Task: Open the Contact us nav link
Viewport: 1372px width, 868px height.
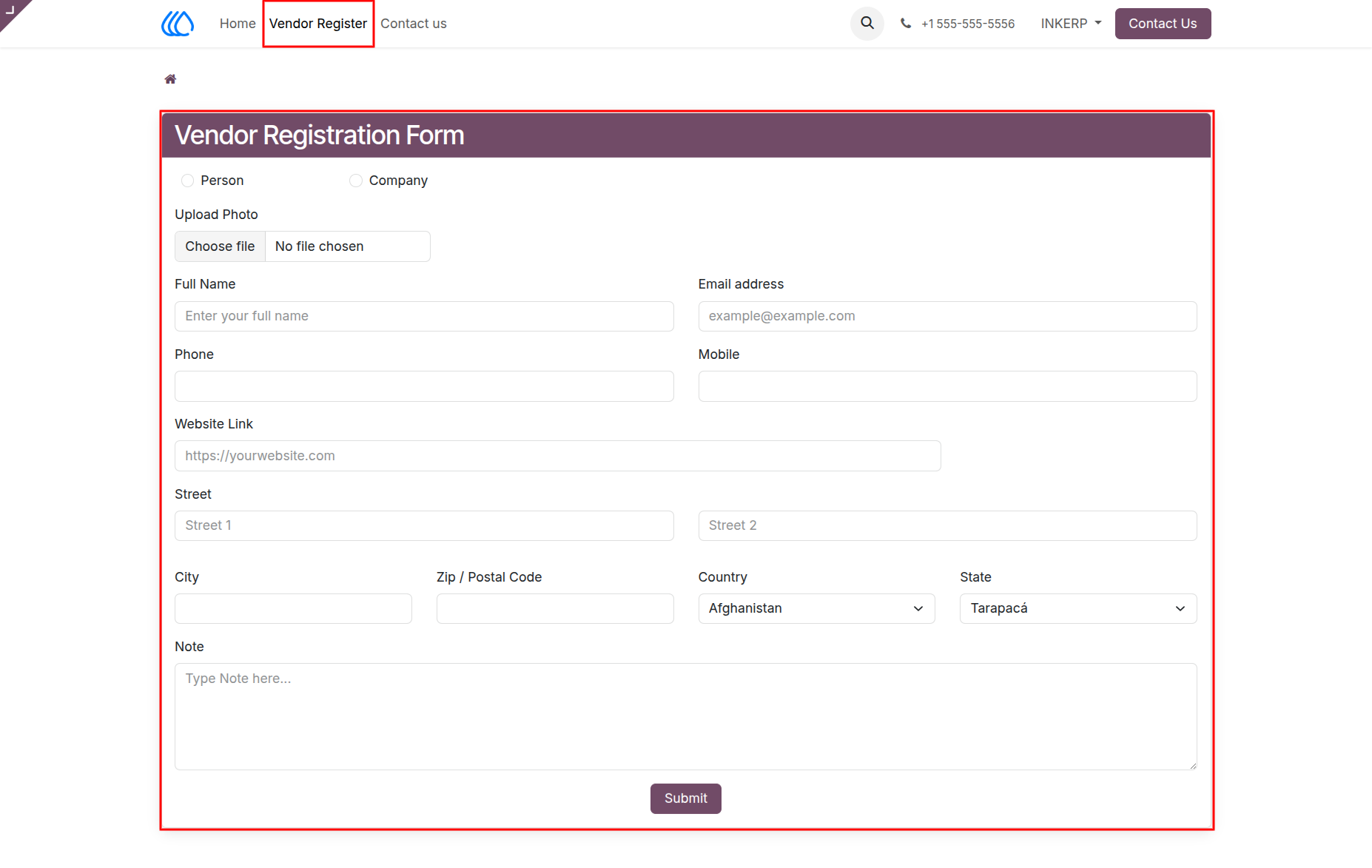Action: point(414,24)
